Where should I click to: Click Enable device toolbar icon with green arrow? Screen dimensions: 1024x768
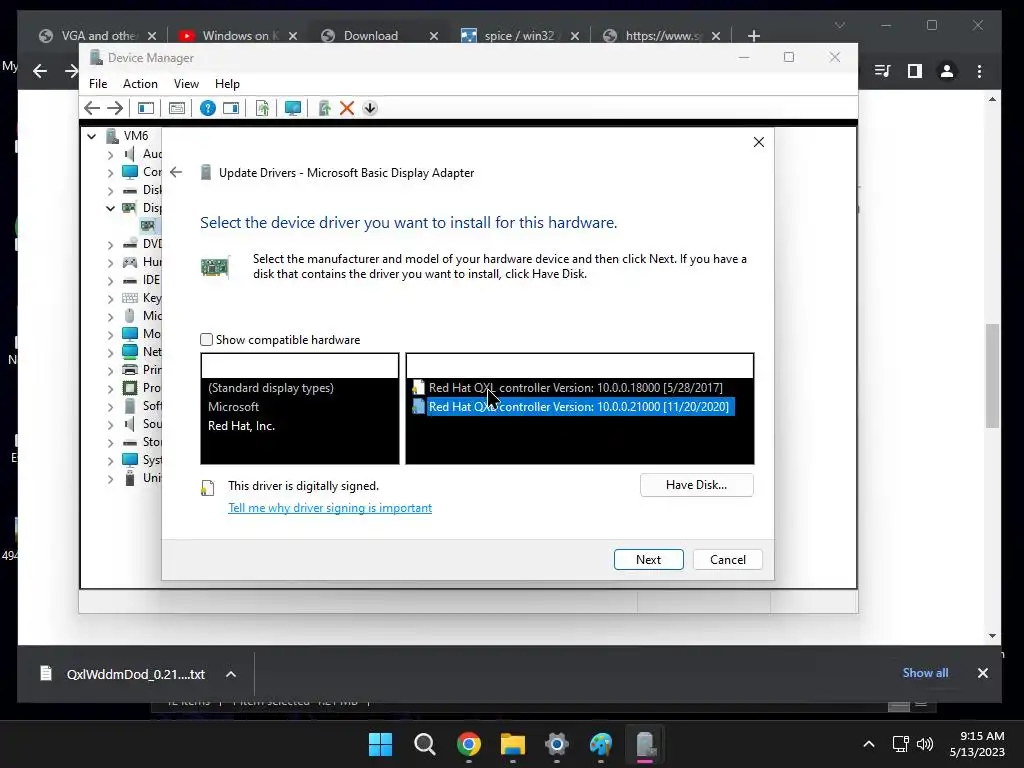324,108
